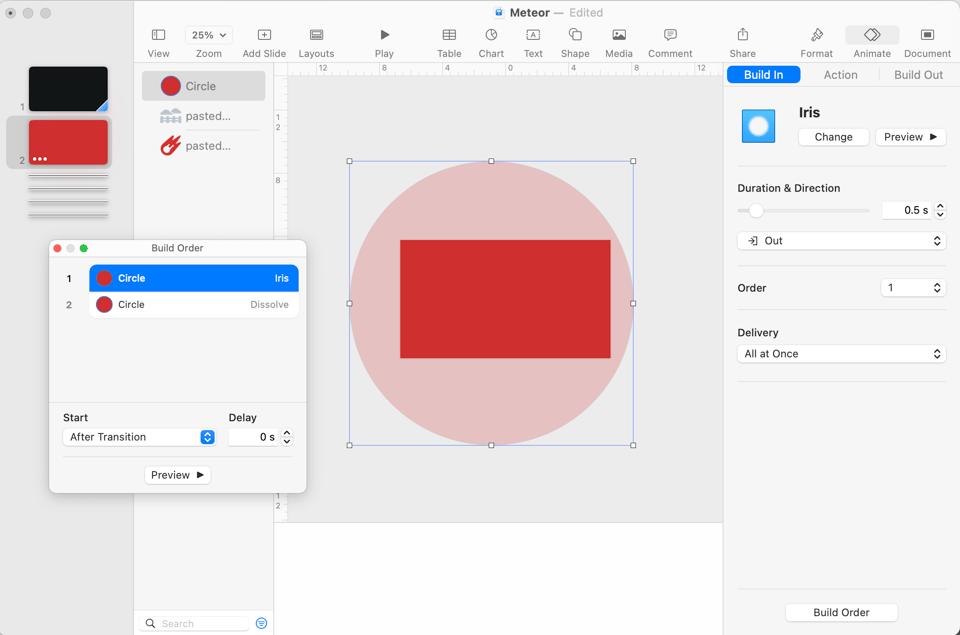Preview the Iris build effect
This screenshot has width=960, height=635.
(910, 137)
